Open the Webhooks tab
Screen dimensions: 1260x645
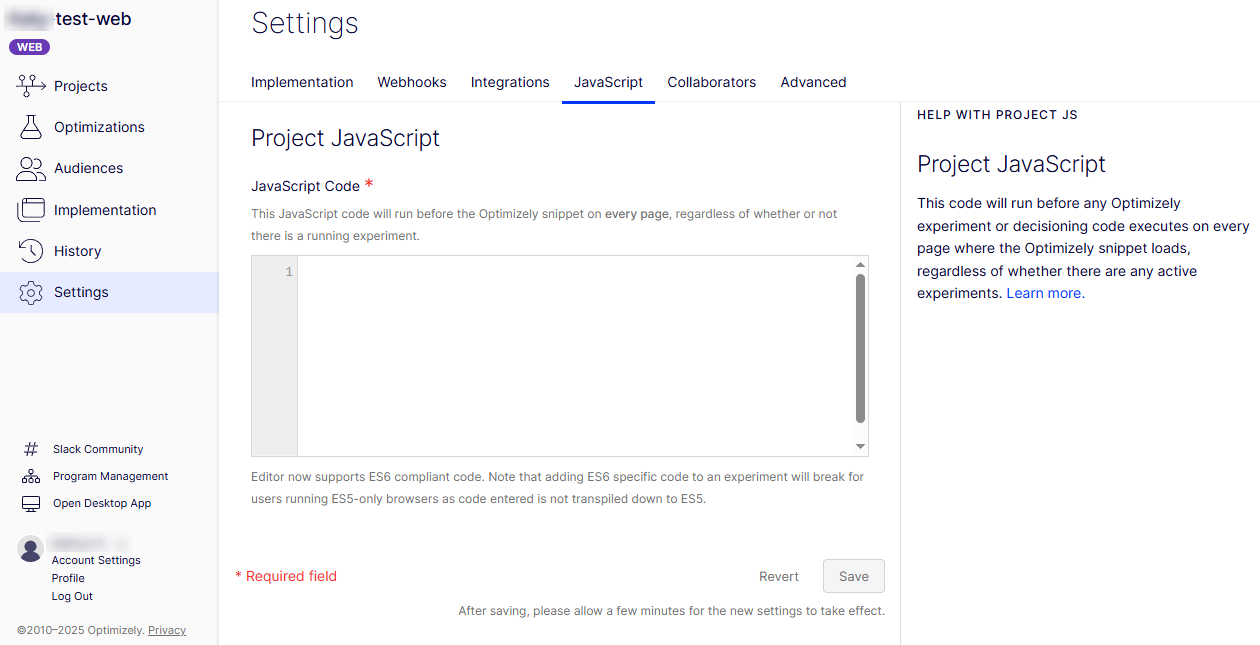pos(412,82)
